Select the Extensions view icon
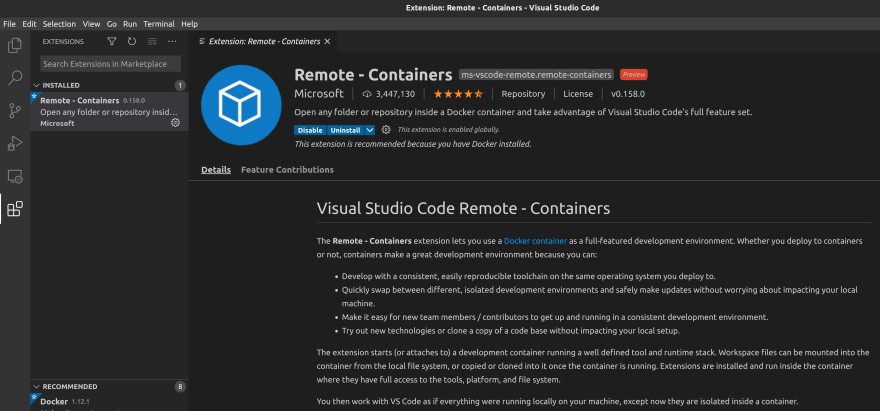Viewport: 880px width, 411px height. (15, 209)
